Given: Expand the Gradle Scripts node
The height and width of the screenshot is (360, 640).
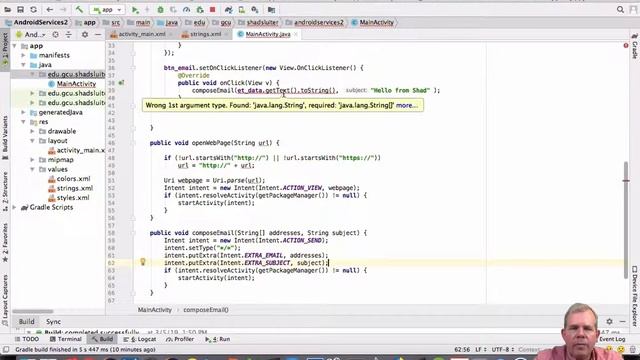Looking at the screenshot, I should click(x=15, y=207).
